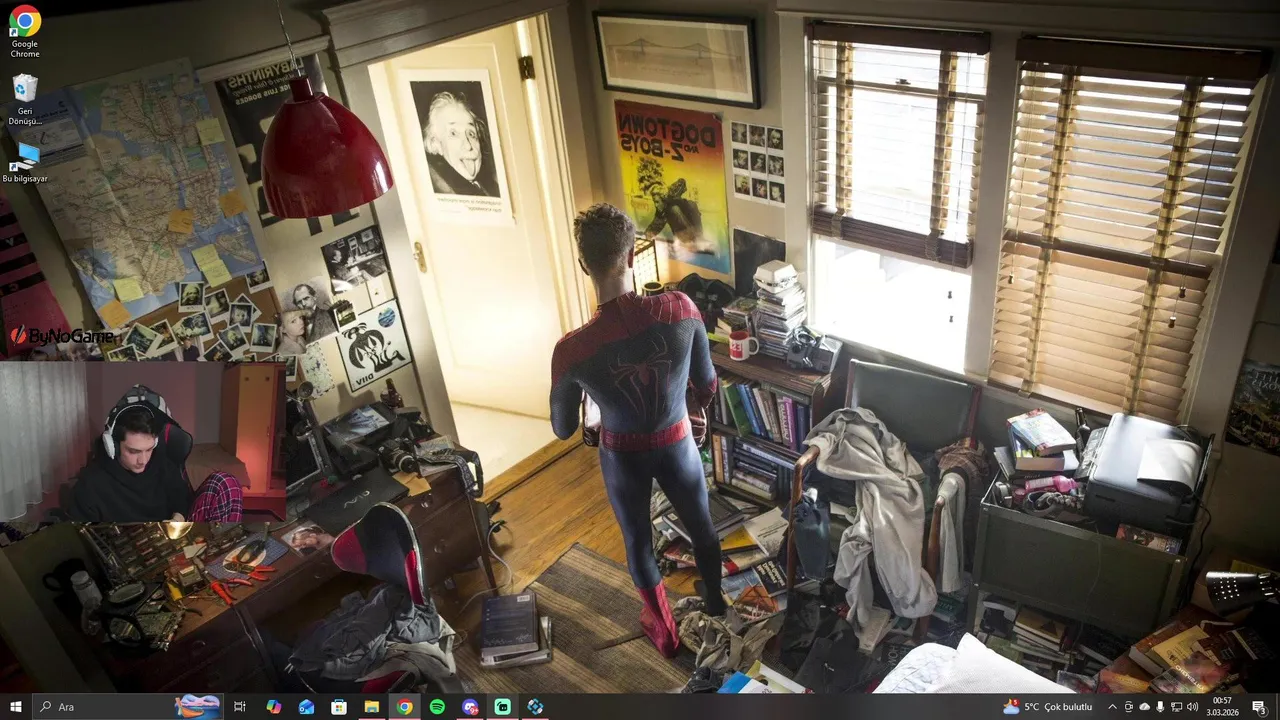Click the Ara search box in taskbar
Screen dimensions: 1280x720
(129, 707)
